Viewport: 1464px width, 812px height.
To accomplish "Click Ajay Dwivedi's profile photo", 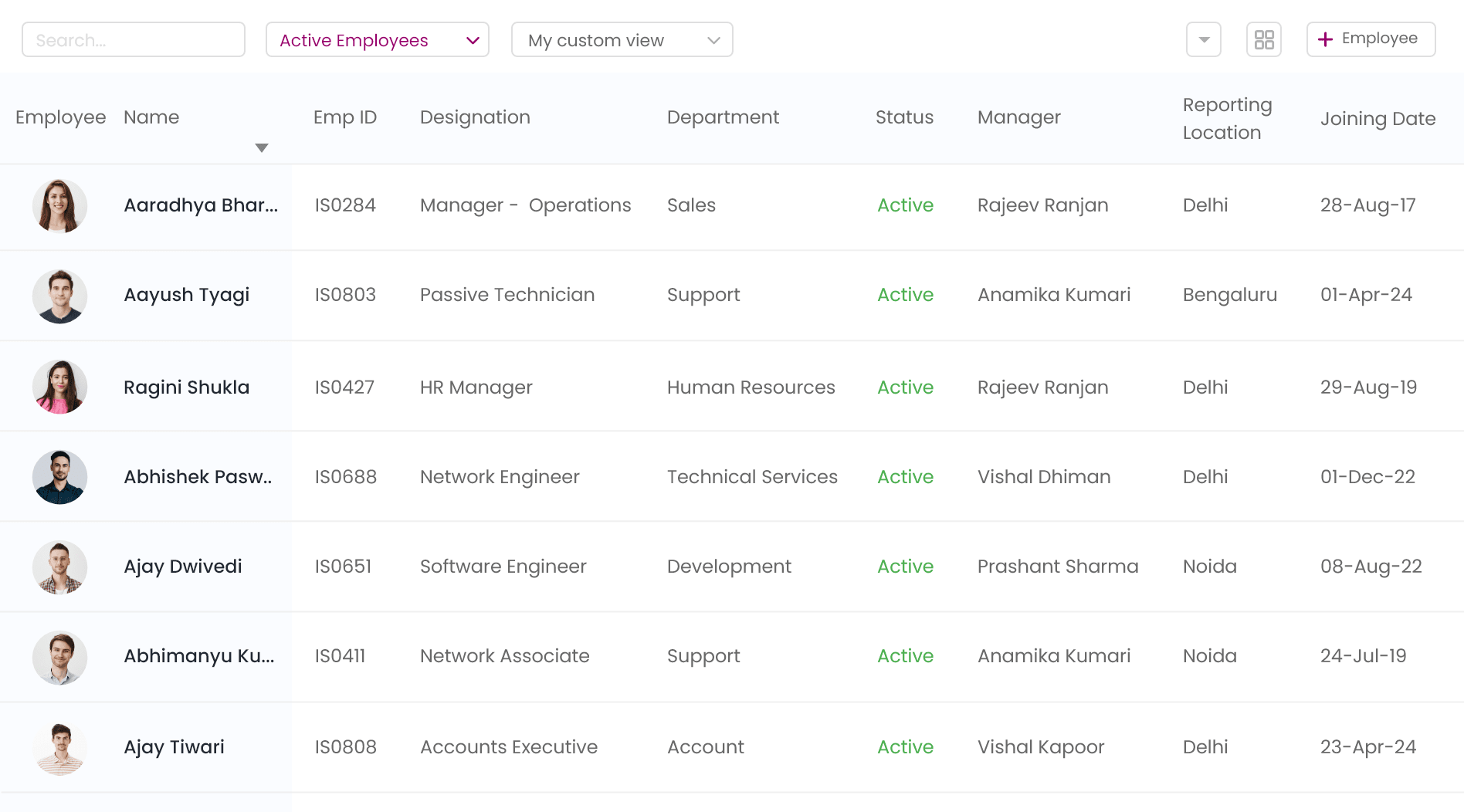I will tap(59, 567).
